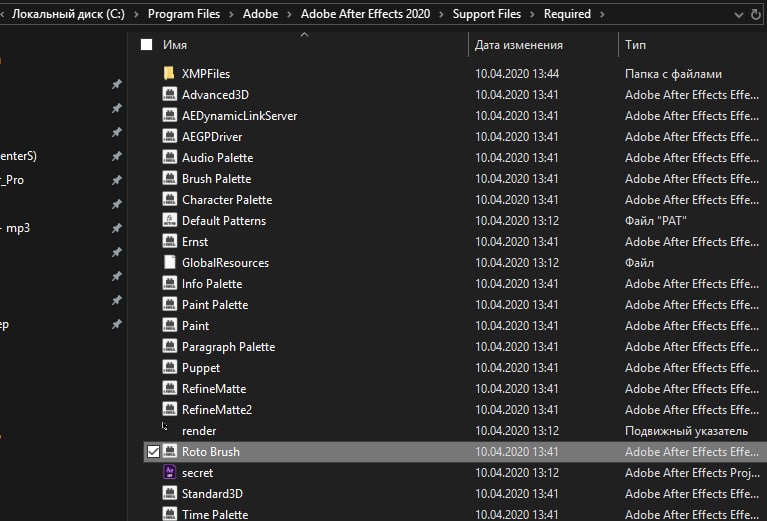The height and width of the screenshot is (521, 767).
Task: Expand chevron after Adobe breadcrumb
Action: [x=290, y=14]
